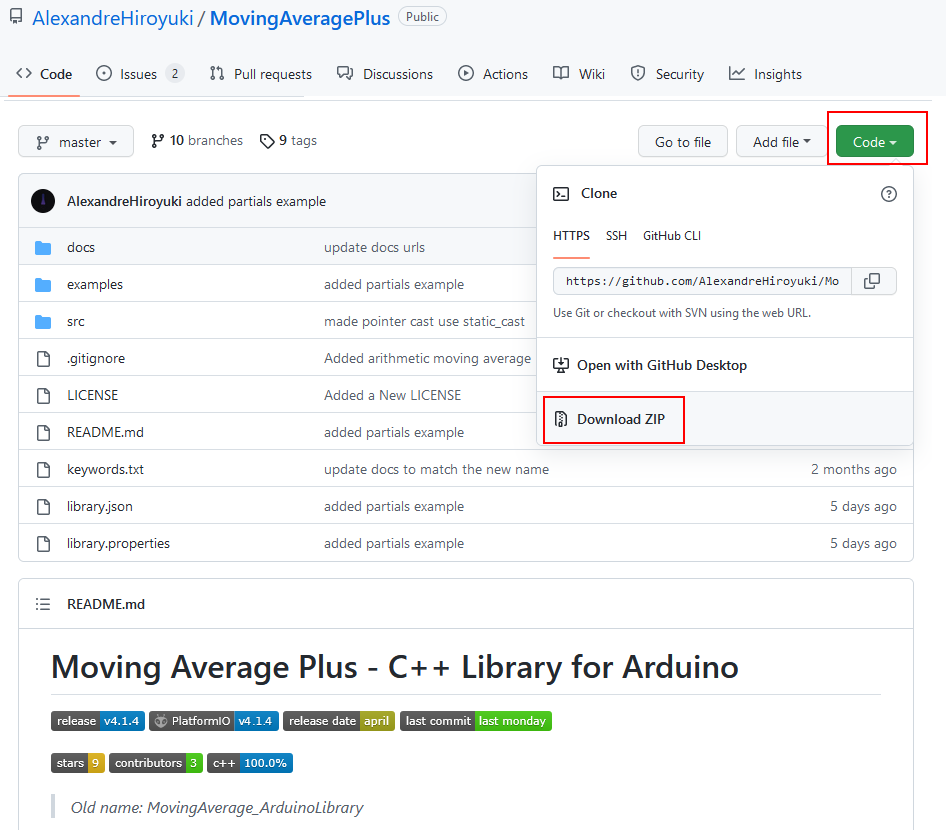Select the SSH clone tab
The height and width of the screenshot is (830, 946).
pyautogui.click(x=616, y=236)
